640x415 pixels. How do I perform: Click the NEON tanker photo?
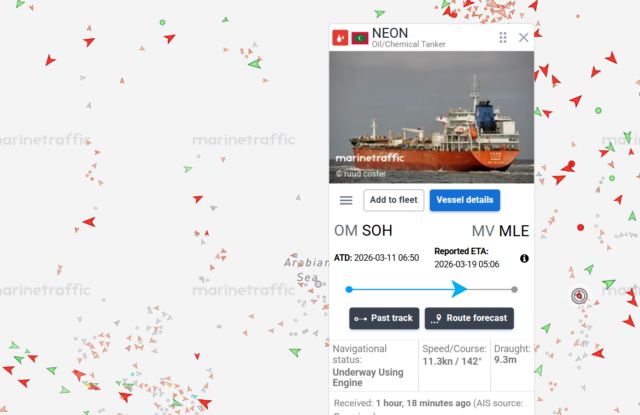point(431,117)
